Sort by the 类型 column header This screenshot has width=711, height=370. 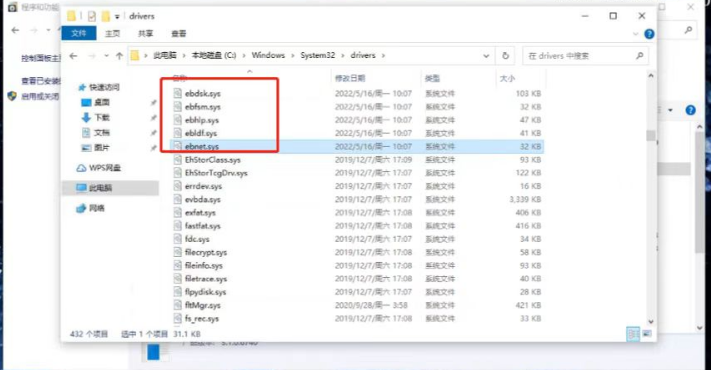pyautogui.click(x=432, y=78)
